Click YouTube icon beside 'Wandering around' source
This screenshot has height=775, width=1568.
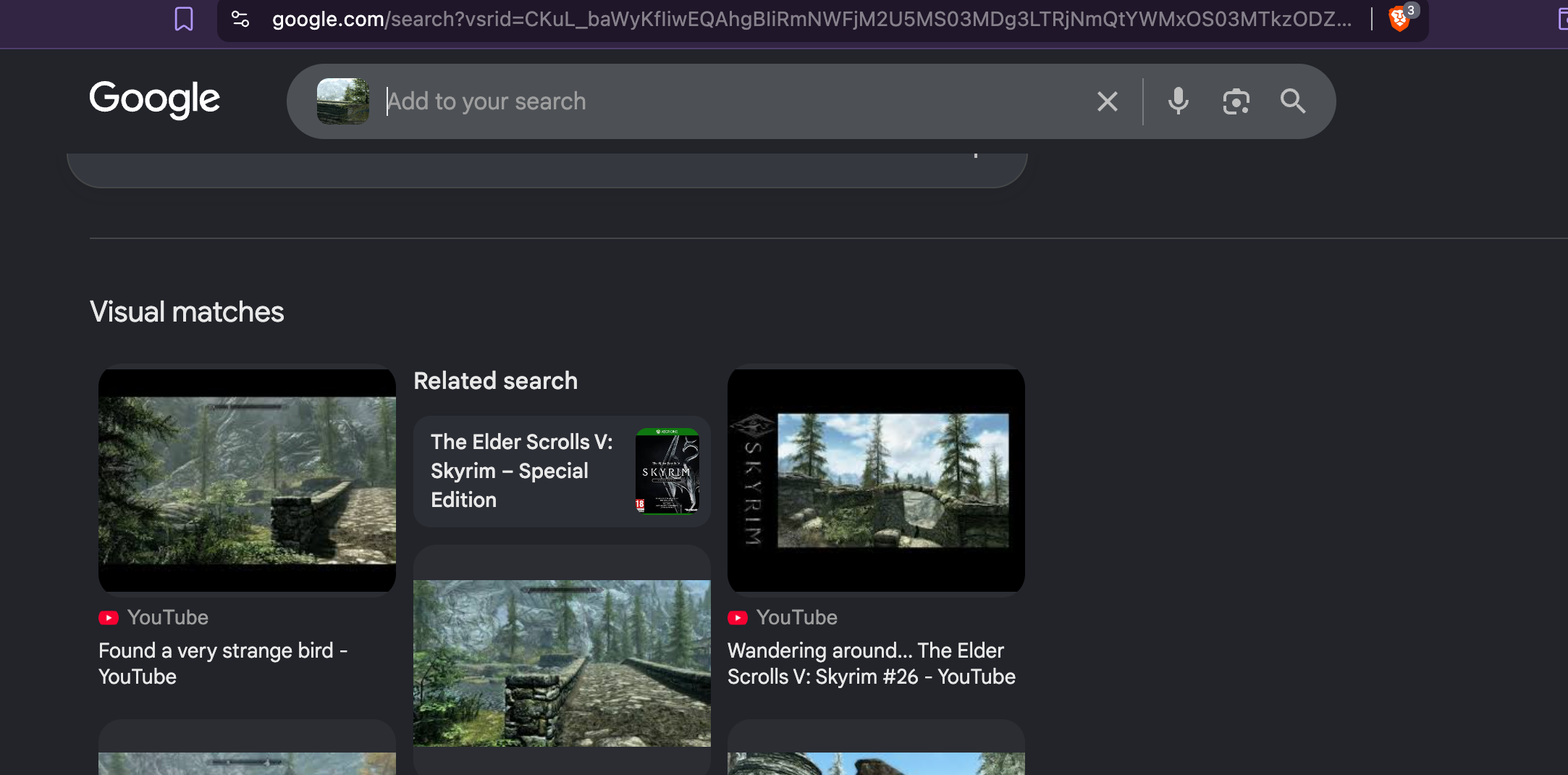tap(738, 618)
